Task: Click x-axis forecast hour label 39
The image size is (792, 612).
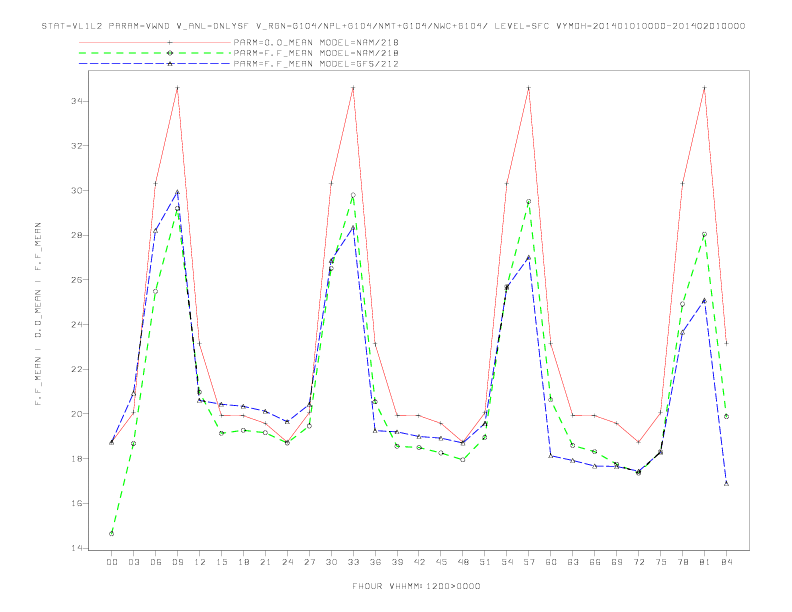Action: click(397, 562)
